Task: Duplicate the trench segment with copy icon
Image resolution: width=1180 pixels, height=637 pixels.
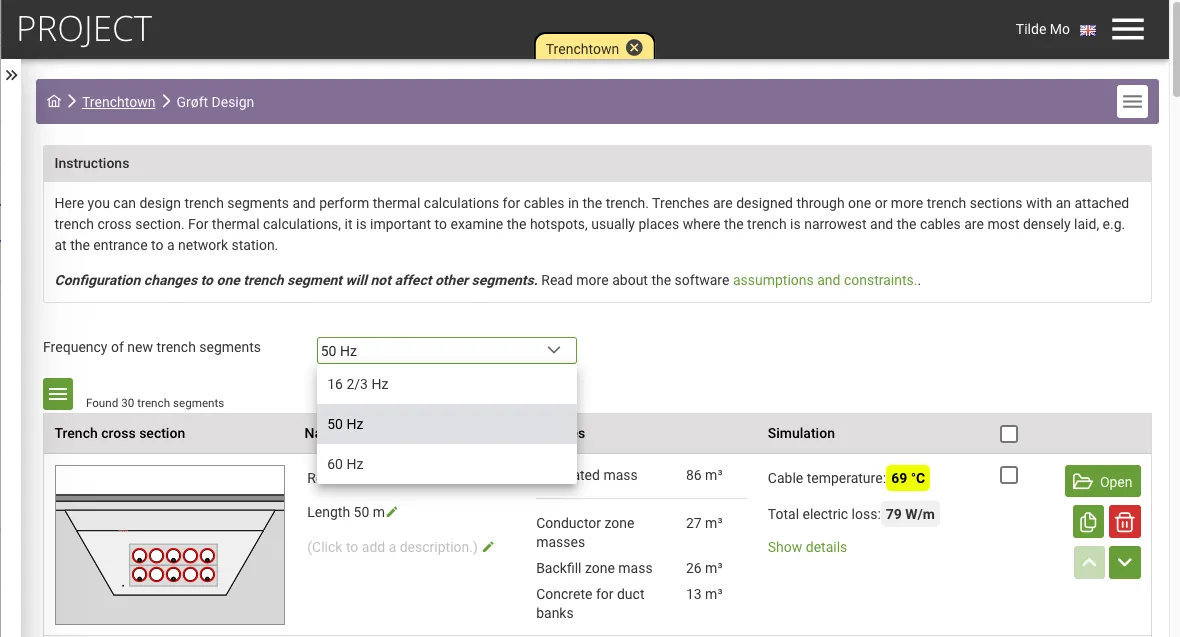Action: [x=1088, y=521]
